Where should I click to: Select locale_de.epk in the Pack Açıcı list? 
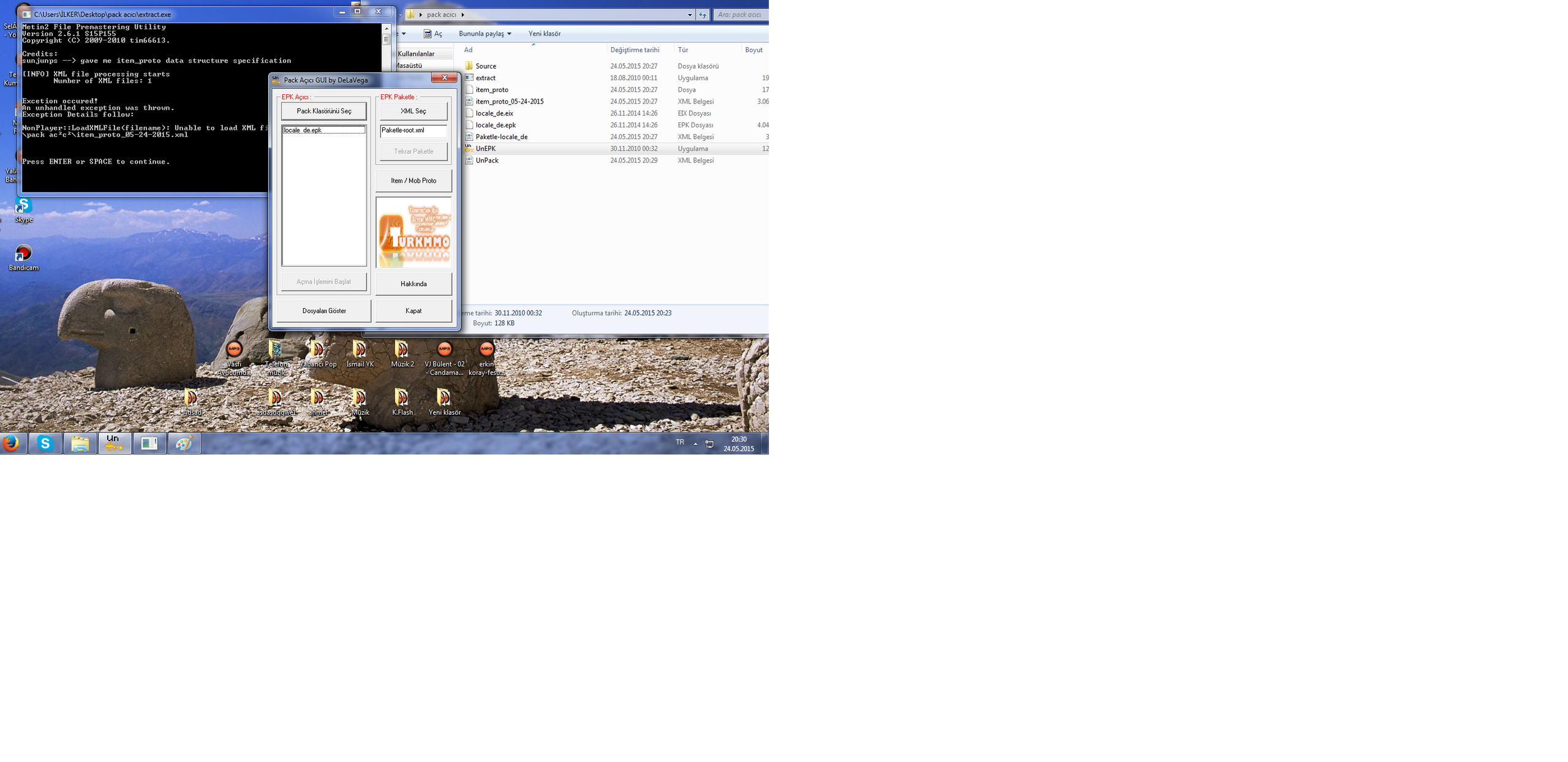tap(324, 130)
